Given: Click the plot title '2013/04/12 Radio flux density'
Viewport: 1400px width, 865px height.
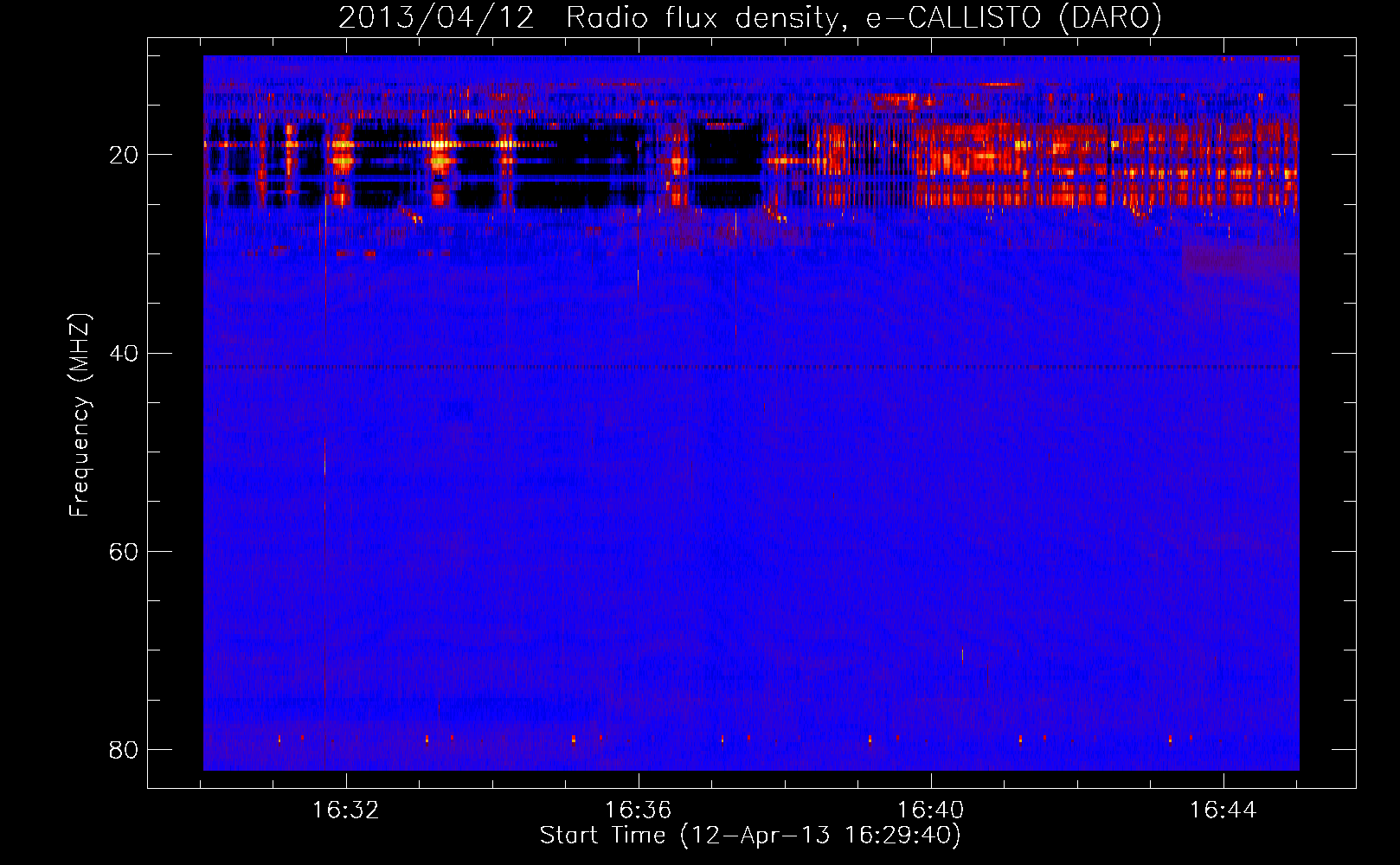Looking at the screenshot, I should [x=750, y=17].
